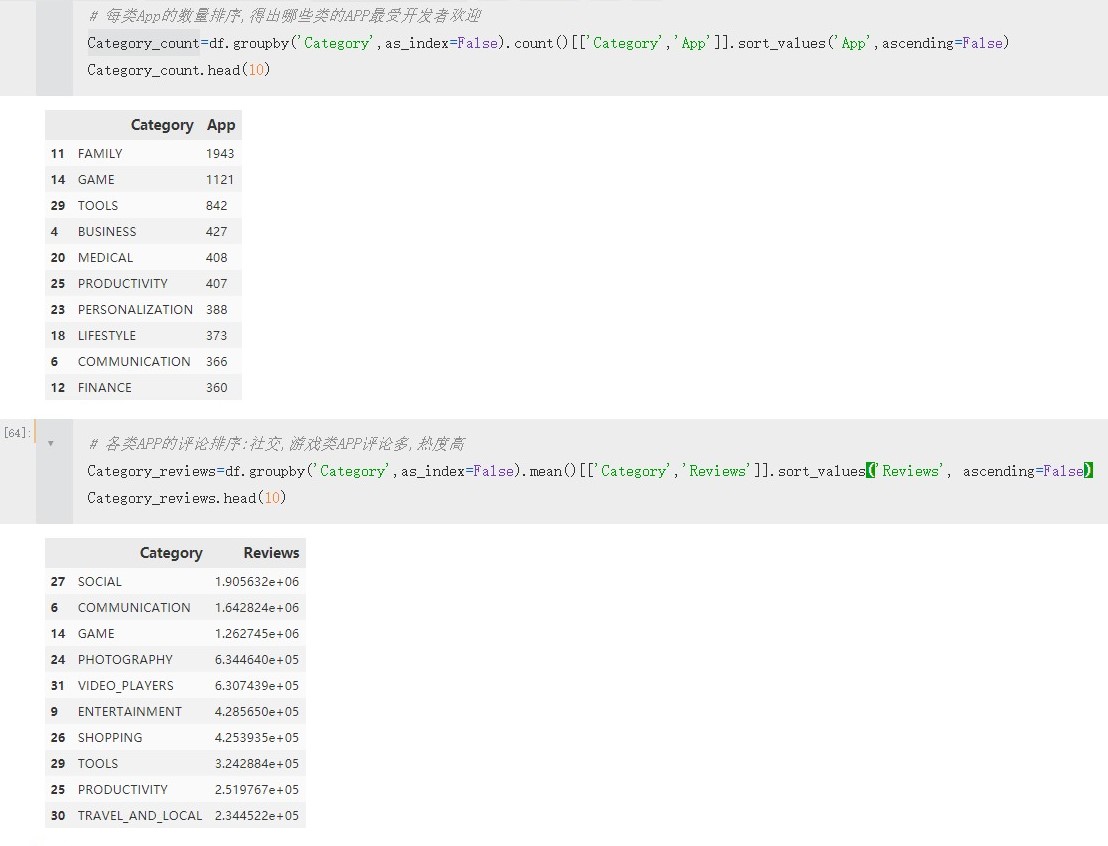Select the GAME row in count table
1108x846 pixels.
coord(96,180)
